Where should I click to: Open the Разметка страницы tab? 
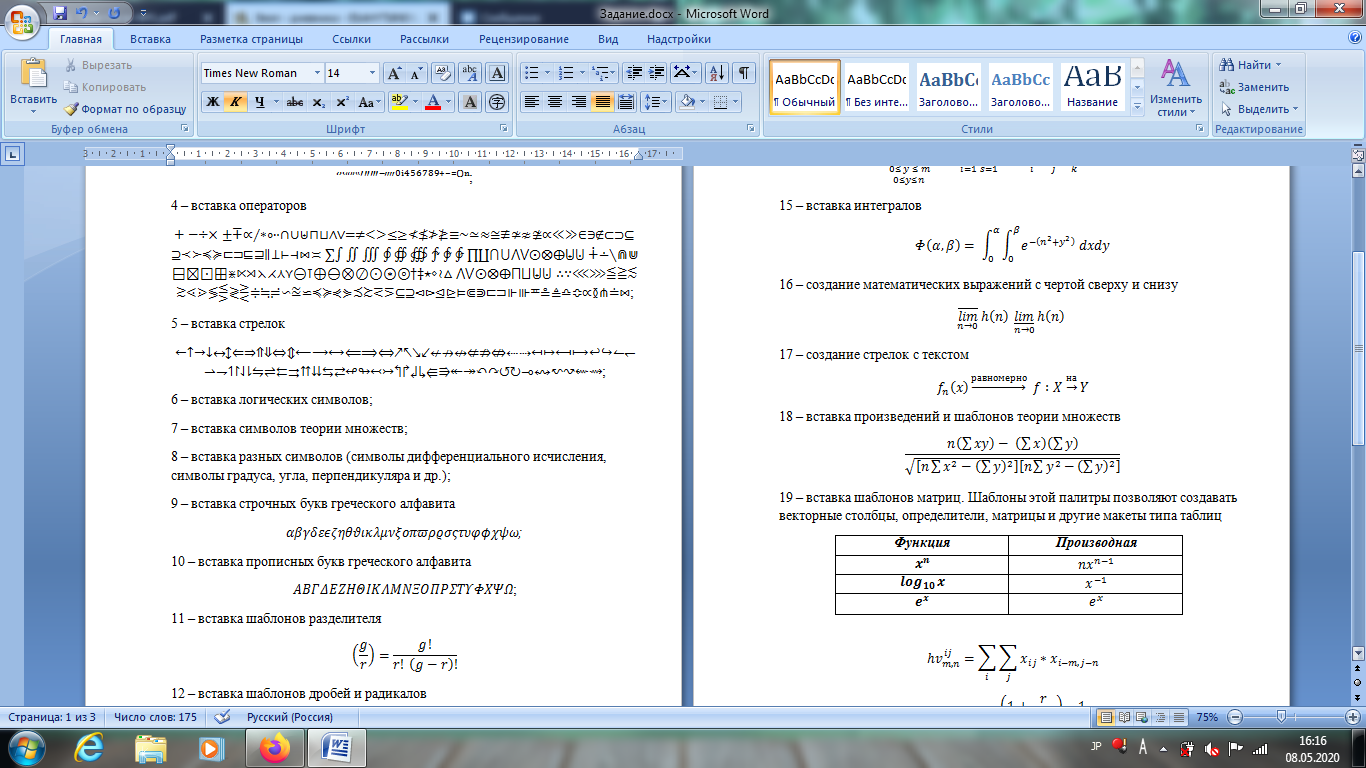[251, 39]
